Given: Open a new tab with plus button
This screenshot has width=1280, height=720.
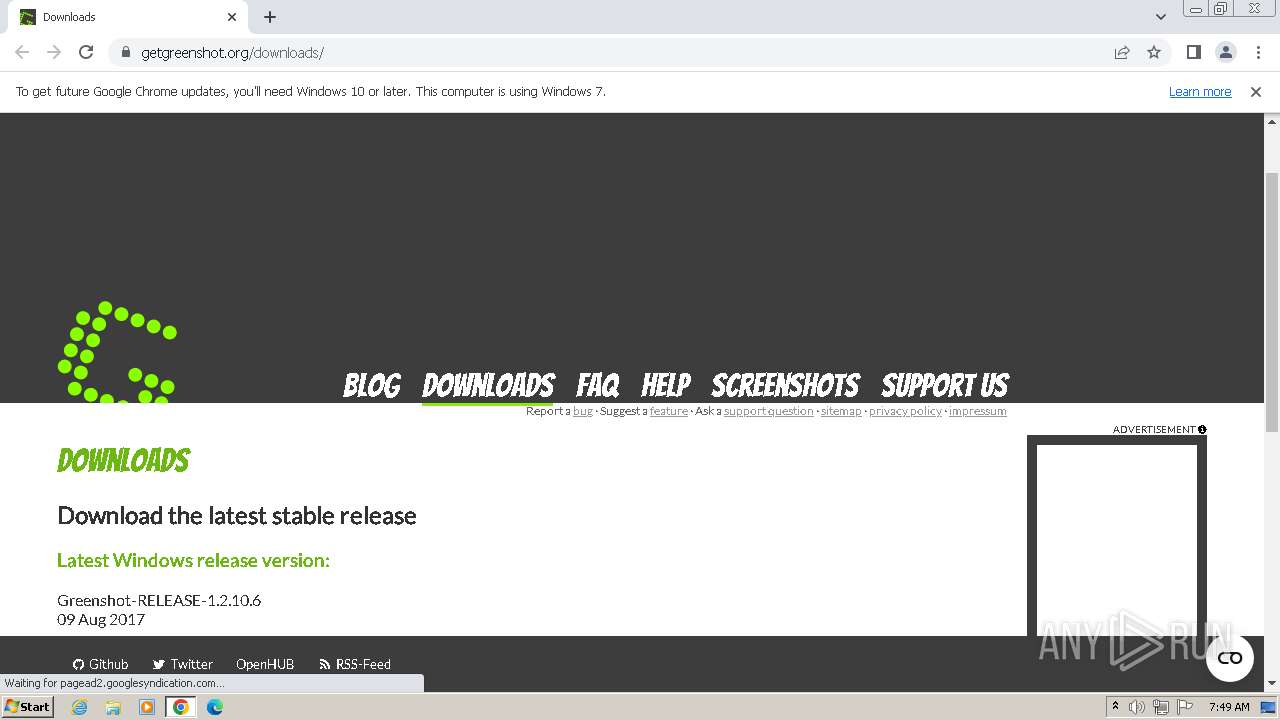Looking at the screenshot, I should coord(270,17).
